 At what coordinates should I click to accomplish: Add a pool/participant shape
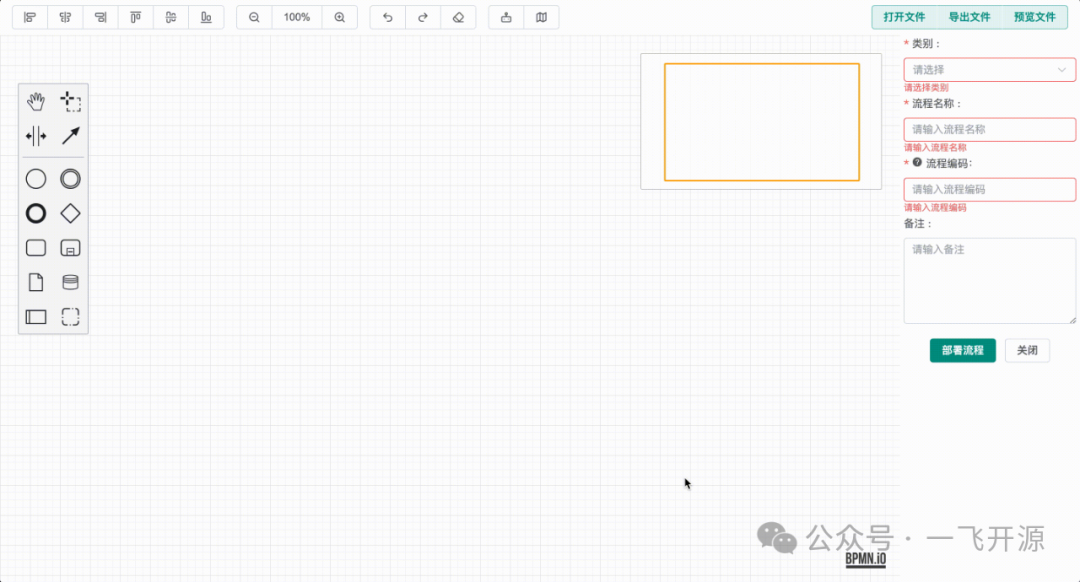[36, 317]
